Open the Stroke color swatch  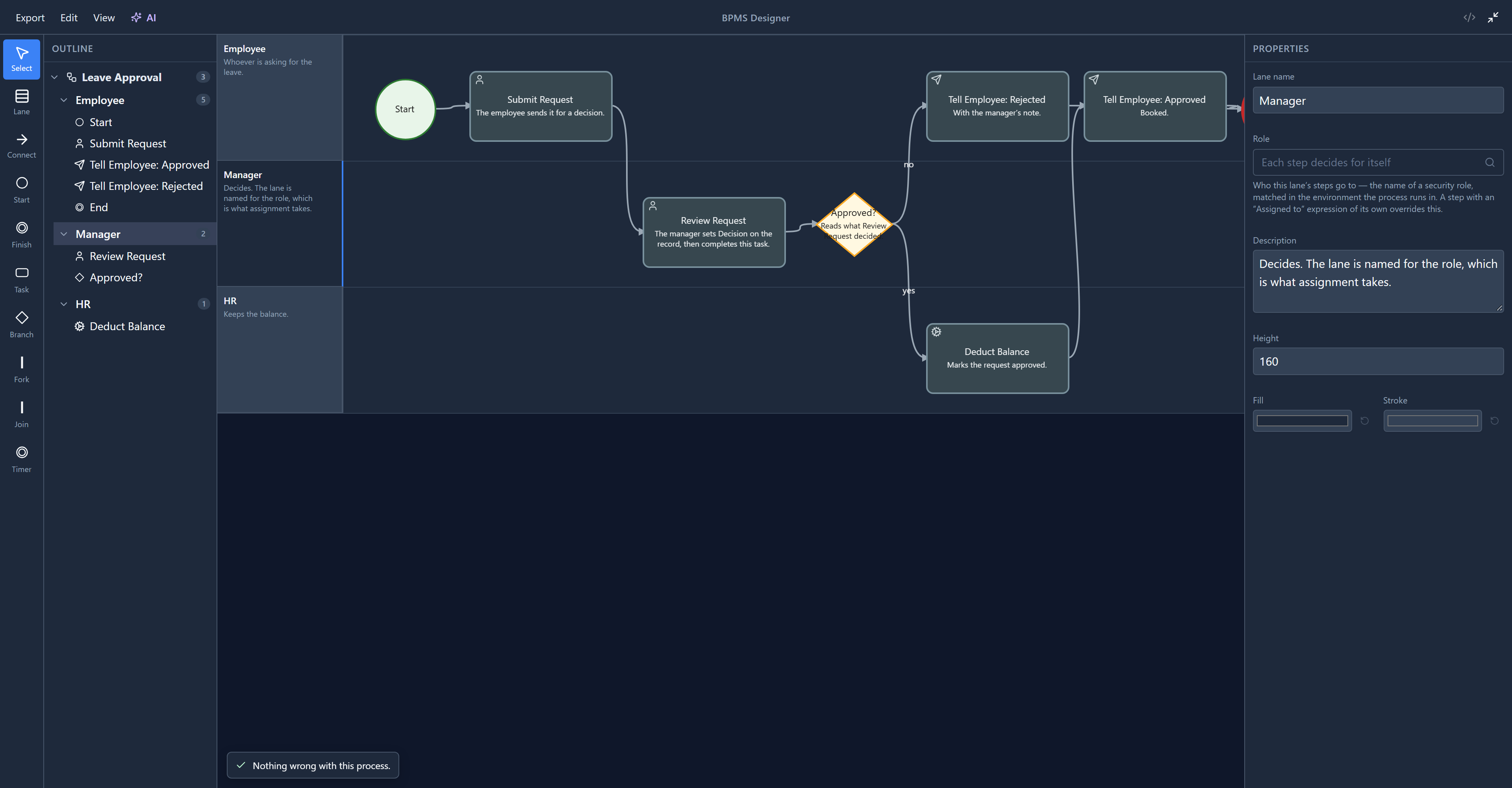(1432, 421)
